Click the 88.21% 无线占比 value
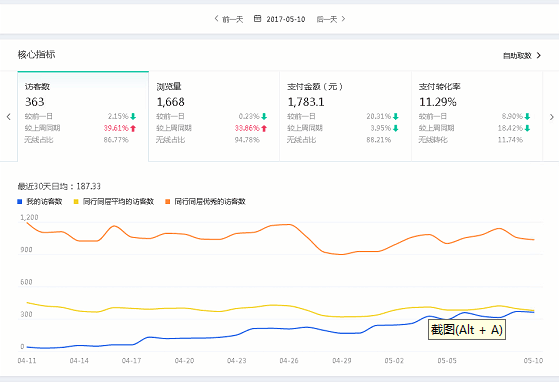Image resolution: width=559 pixels, height=382 pixels. (379, 140)
